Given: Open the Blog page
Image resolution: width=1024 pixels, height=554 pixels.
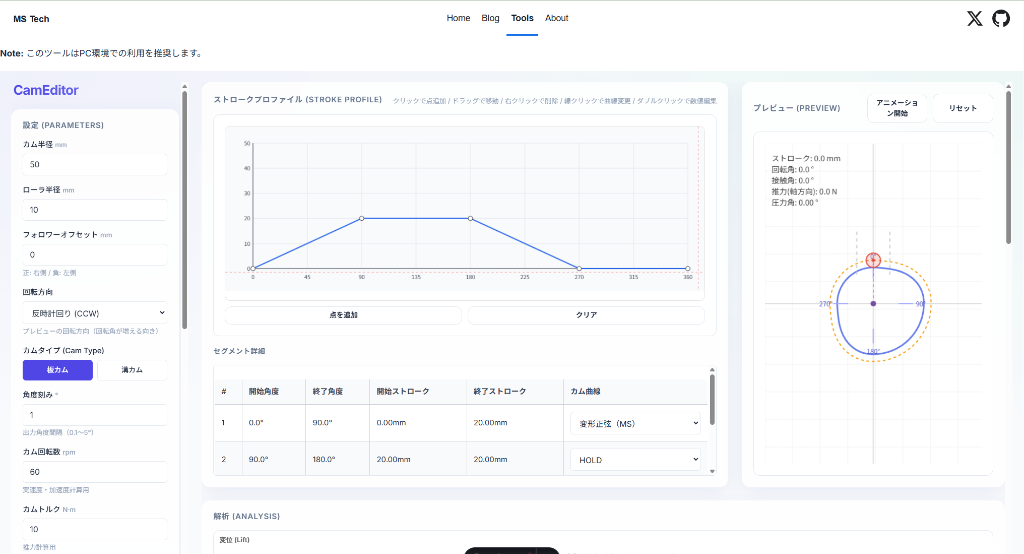Looking at the screenshot, I should (x=490, y=18).
